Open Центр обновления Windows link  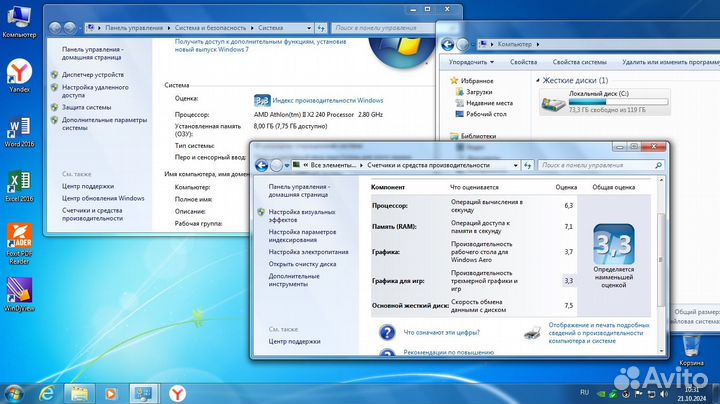click(x=103, y=198)
